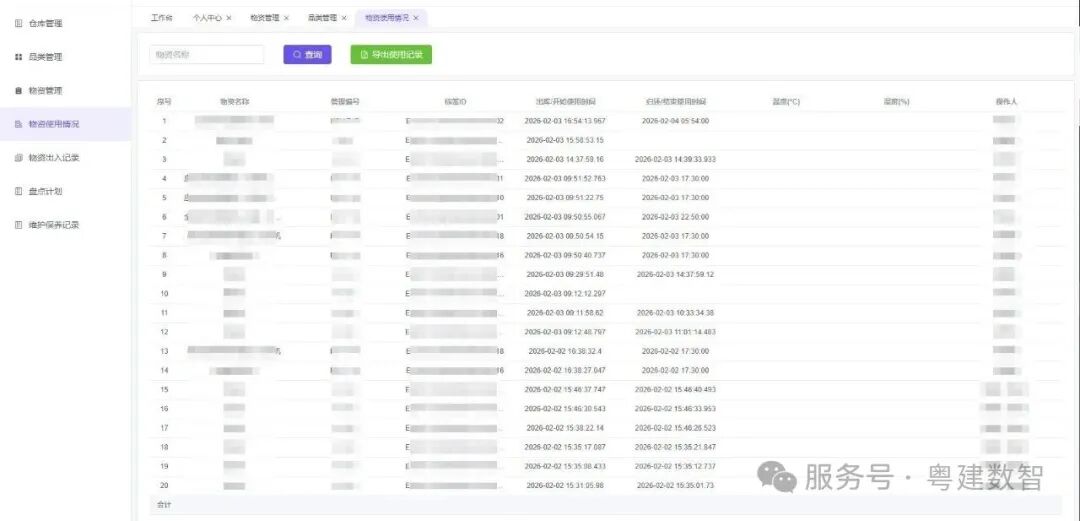The width and height of the screenshot is (1080, 521).
Task: Click the green 导出使用记录 export button
Action: (x=391, y=54)
